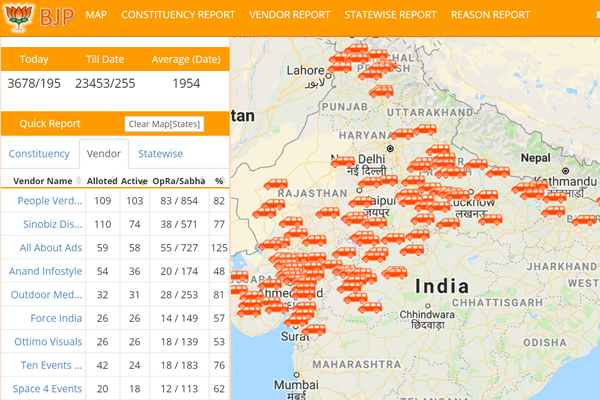The height and width of the screenshot is (400, 600).
Task: Click the Clear Map[States] button
Action: (x=164, y=124)
